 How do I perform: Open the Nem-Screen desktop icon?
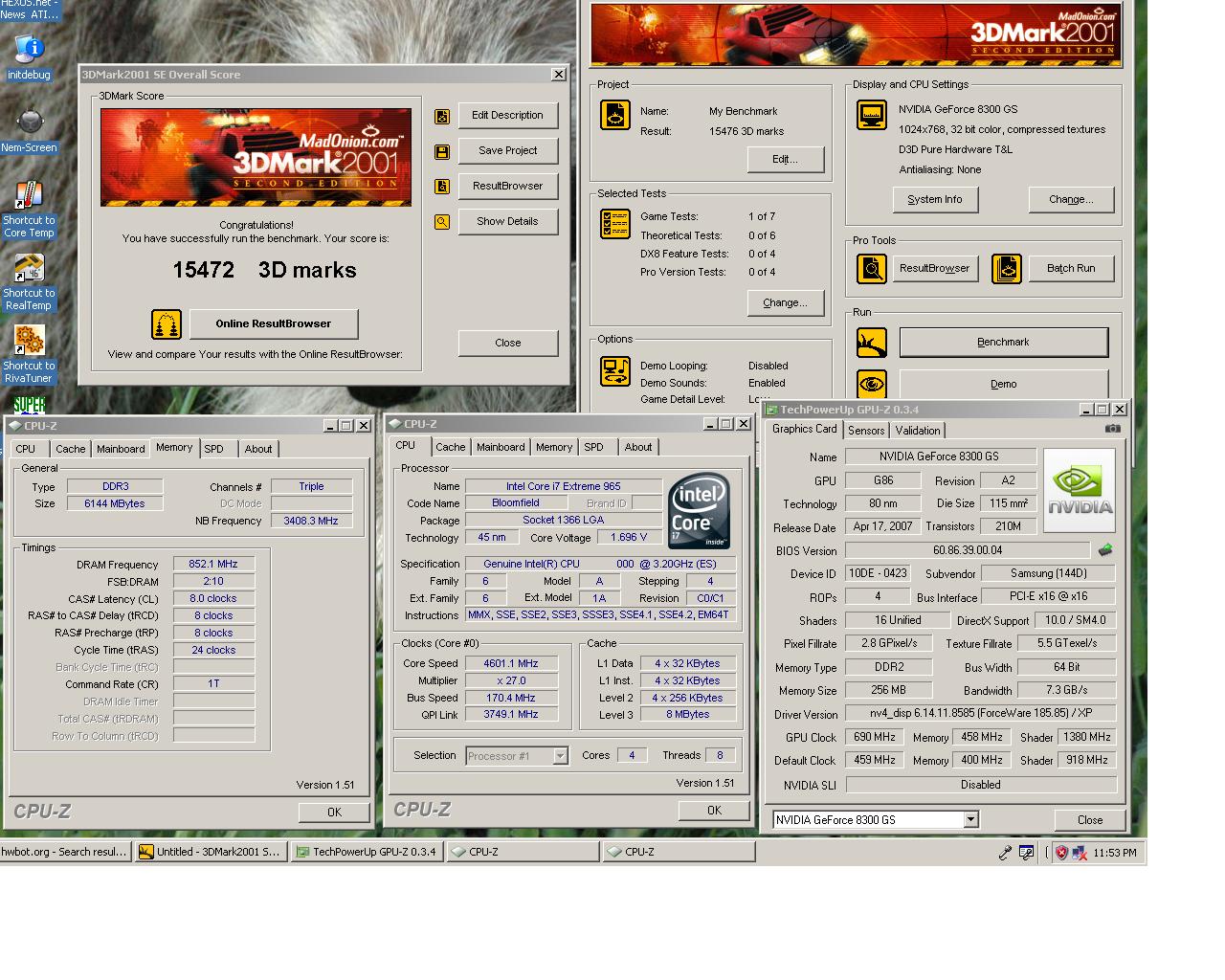[29, 132]
